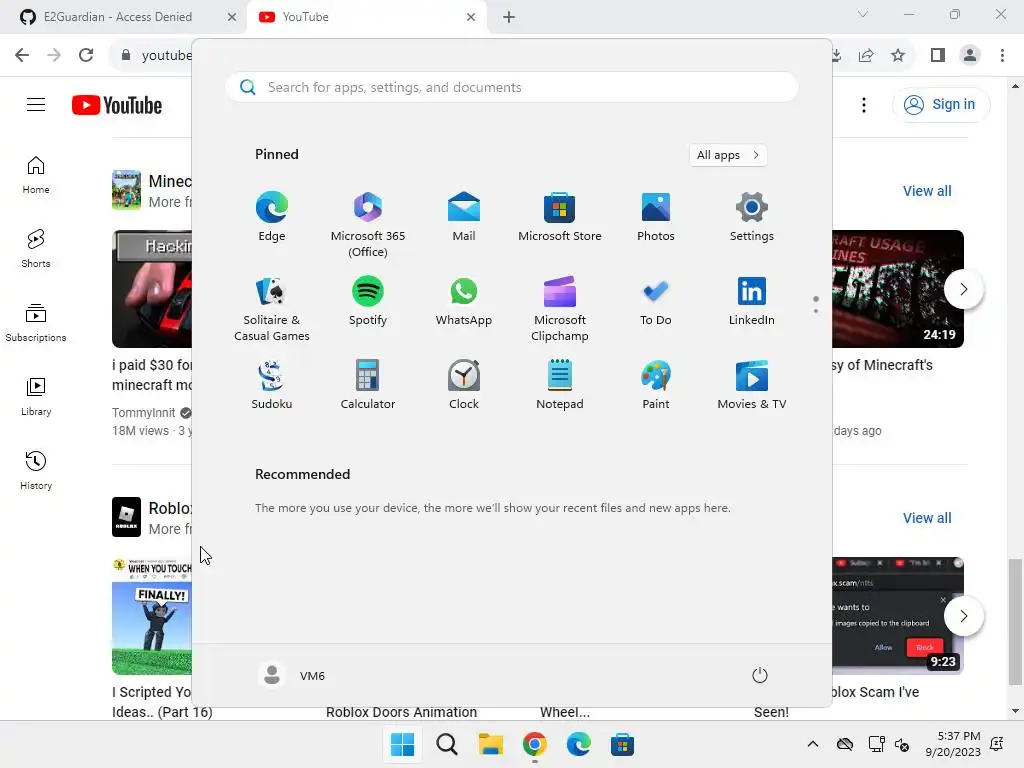This screenshot has width=1024, height=768.
Task: Open Edge from the taskbar
Action: pyautogui.click(x=579, y=744)
